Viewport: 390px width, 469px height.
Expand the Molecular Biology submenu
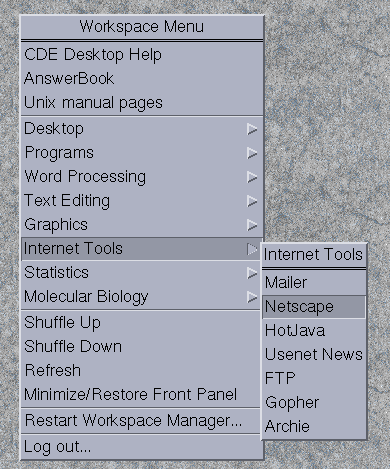(142, 297)
